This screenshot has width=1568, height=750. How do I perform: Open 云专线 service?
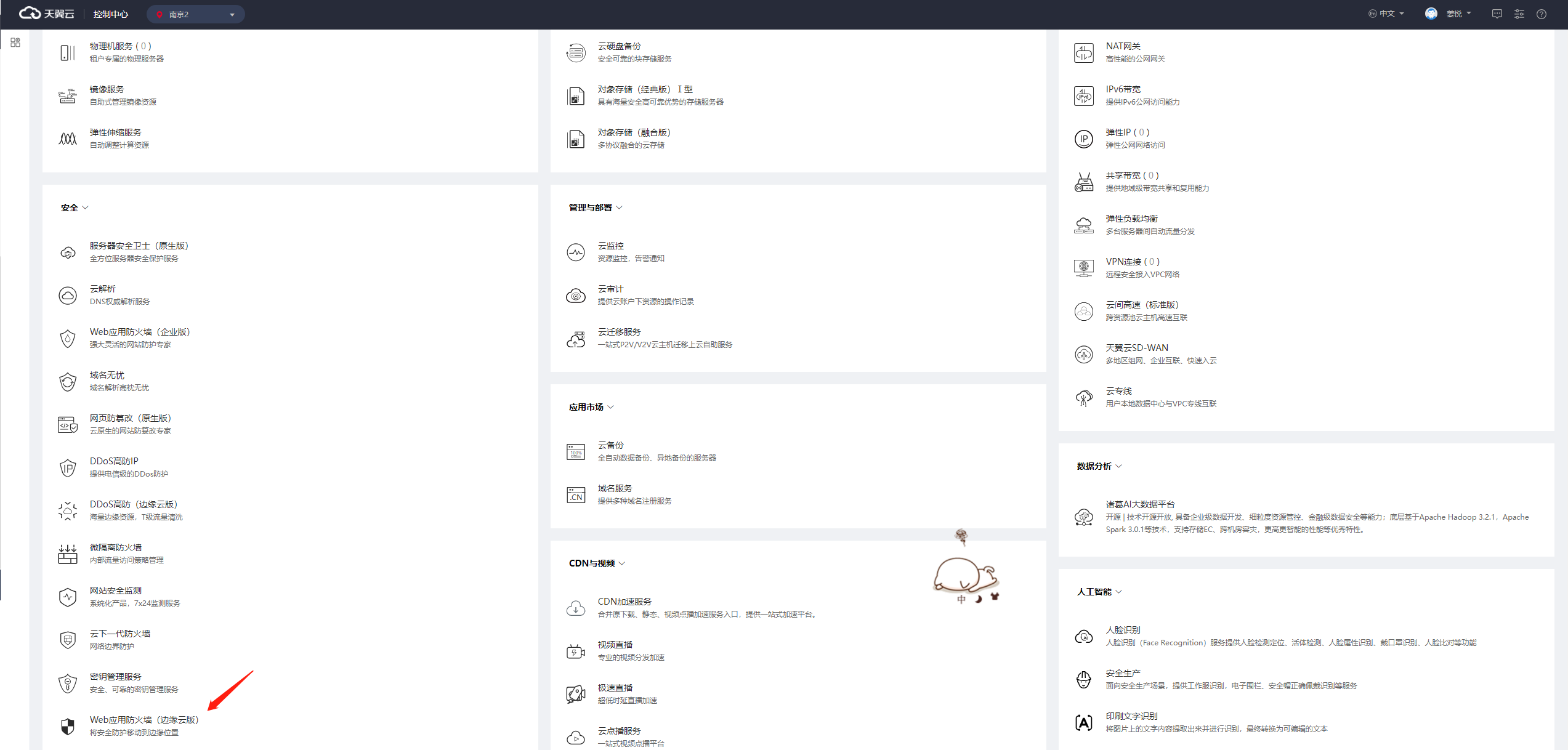tap(1119, 391)
